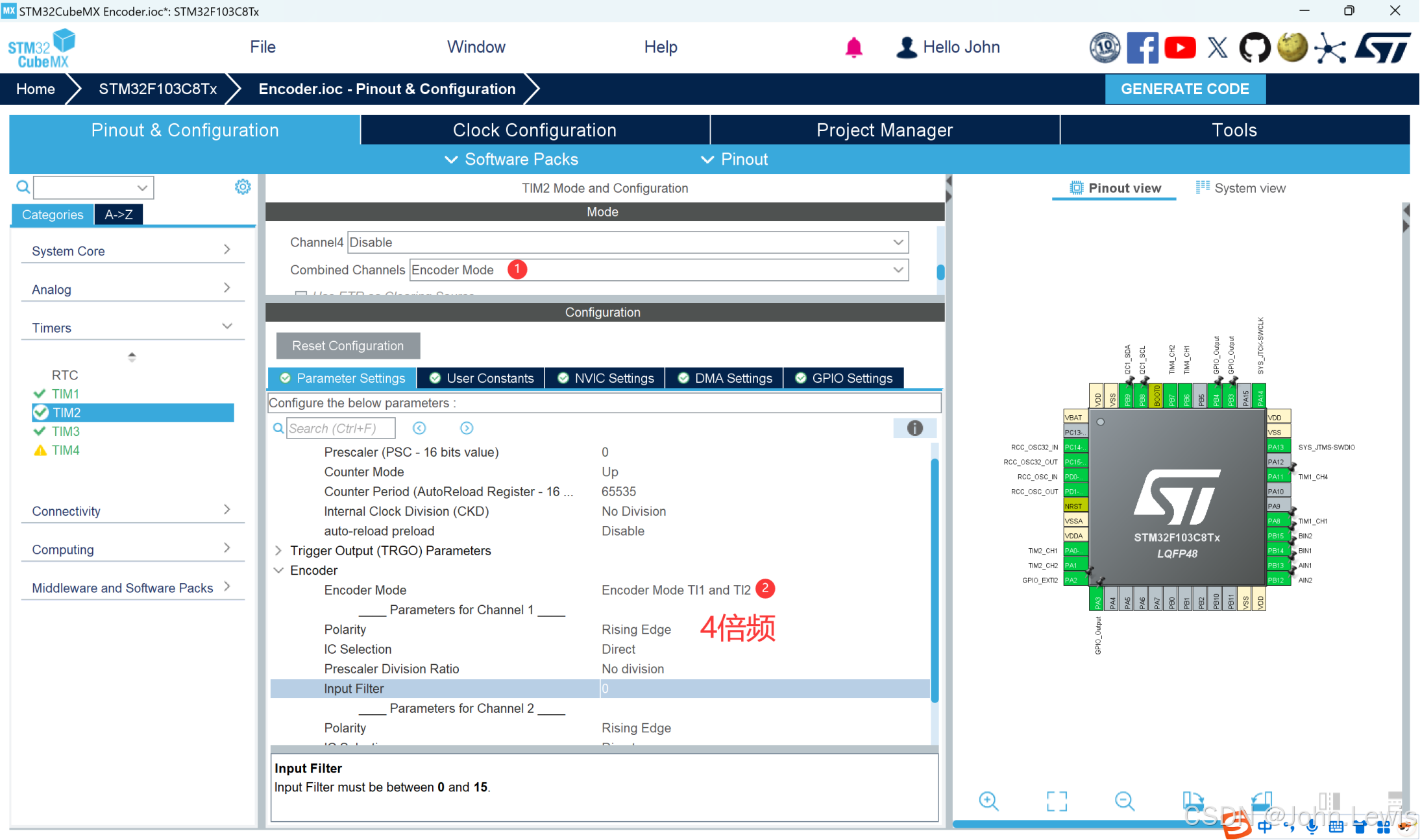Viewport: 1420px width, 840px height.
Task: Click Reset Configuration button
Action: [348, 346]
